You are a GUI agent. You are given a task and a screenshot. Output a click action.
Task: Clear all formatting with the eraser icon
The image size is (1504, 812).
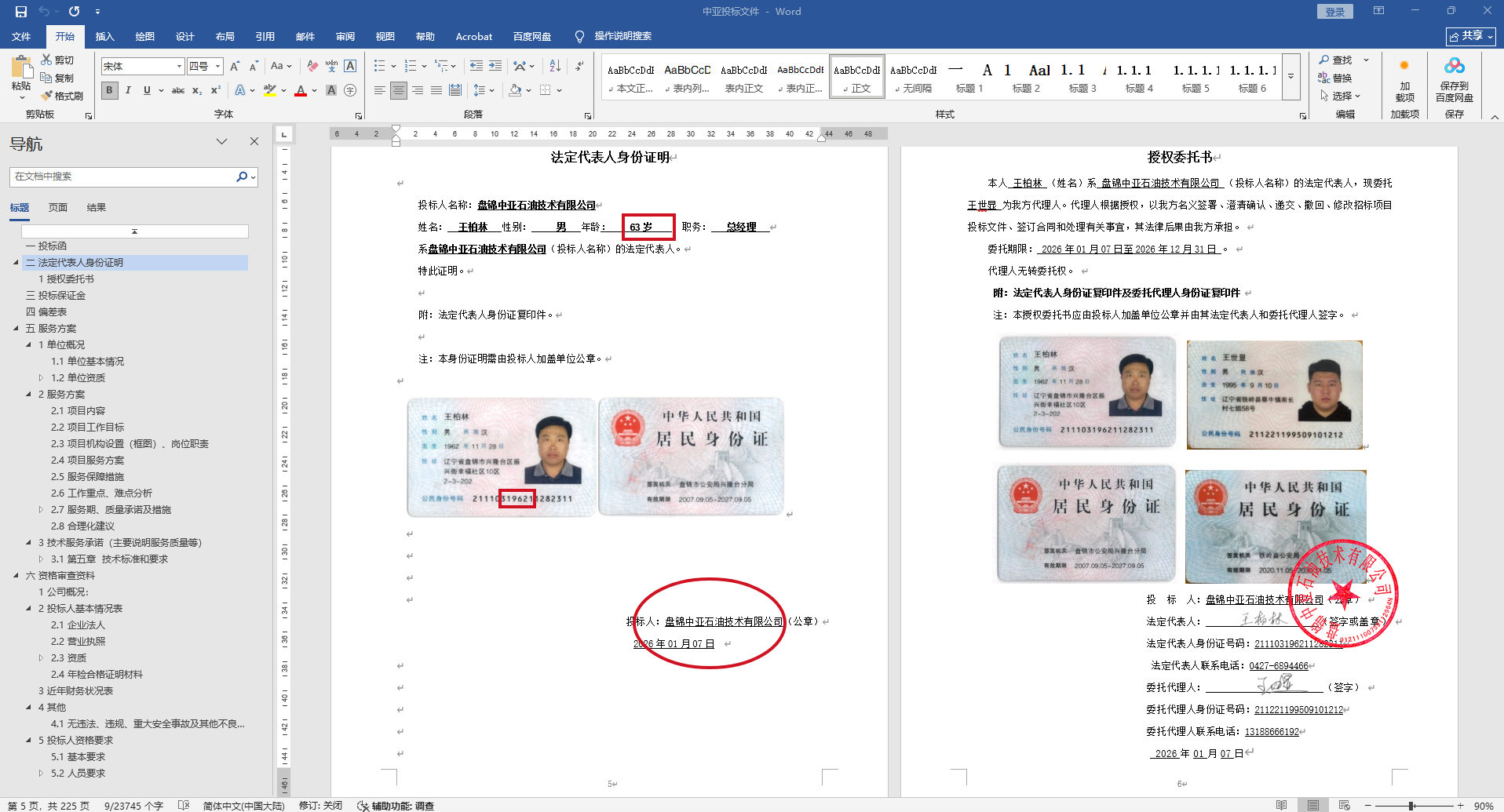point(312,66)
